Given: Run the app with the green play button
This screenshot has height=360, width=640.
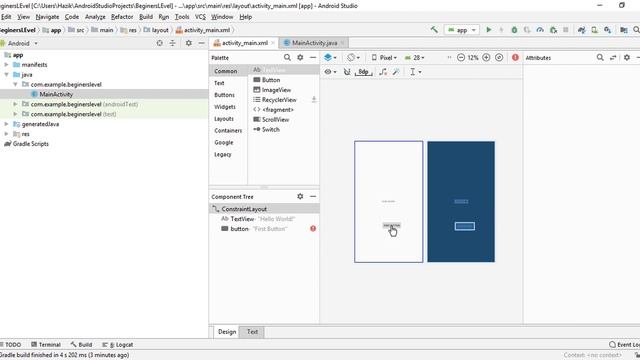Looking at the screenshot, I should 489,30.
